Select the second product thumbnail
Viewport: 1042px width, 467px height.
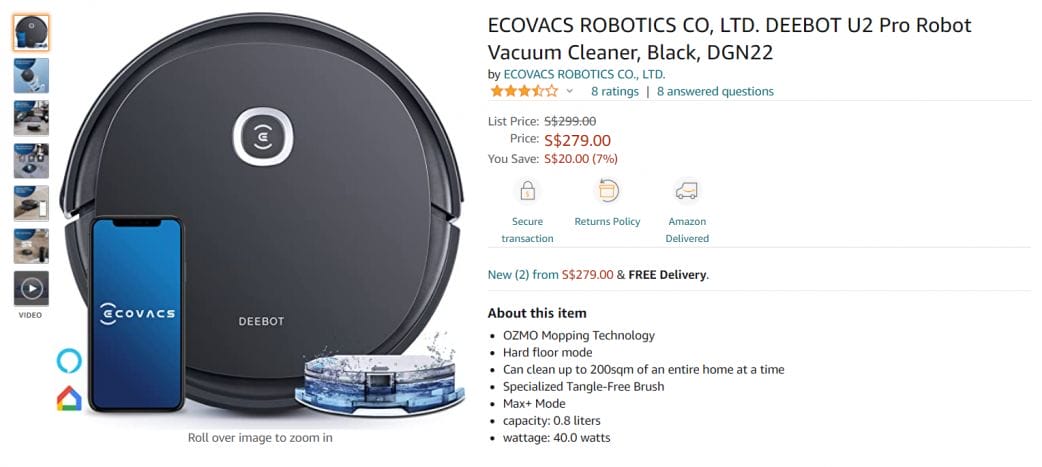(31, 76)
